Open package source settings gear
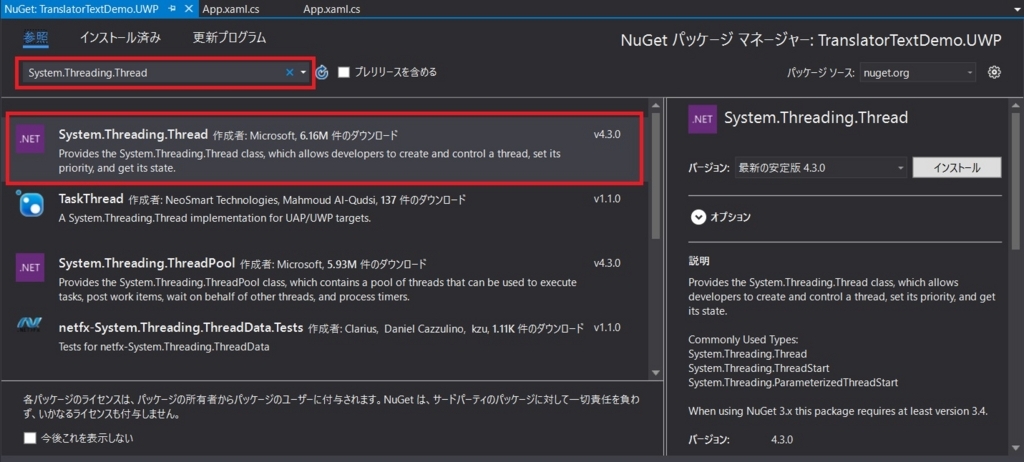 click(x=995, y=73)
